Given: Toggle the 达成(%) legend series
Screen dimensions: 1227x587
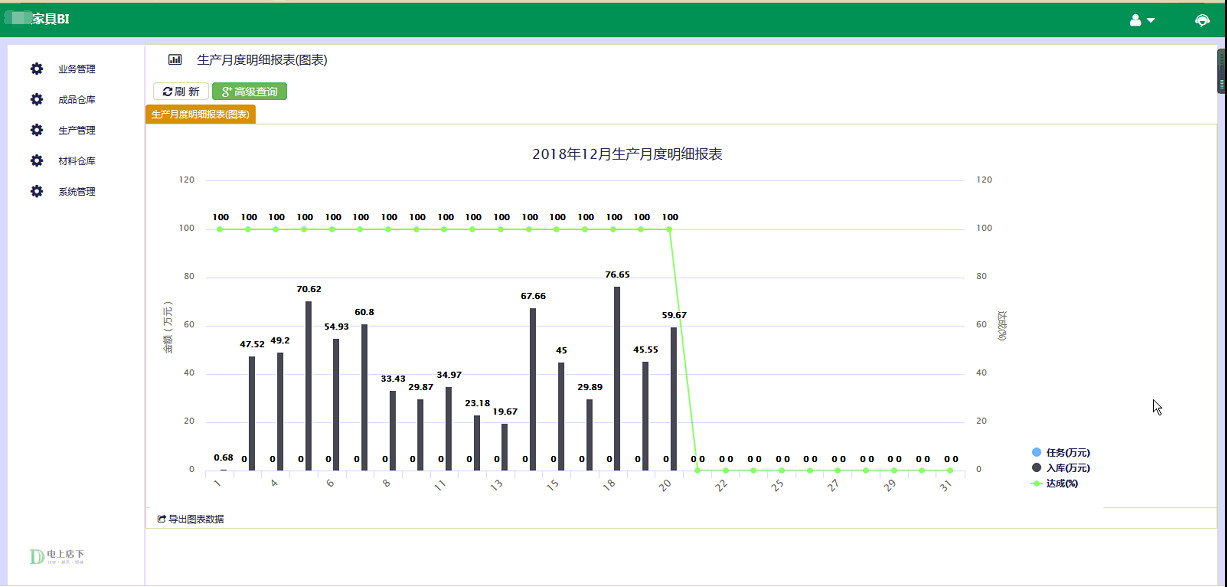Looking at the screenshot, I should [x=1054, y=484].
